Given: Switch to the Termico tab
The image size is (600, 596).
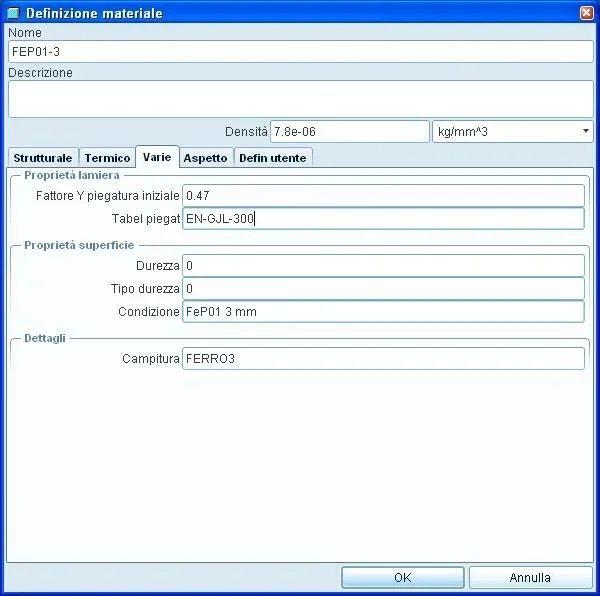Looking at the screenshot, I should (x=107, y=158).
